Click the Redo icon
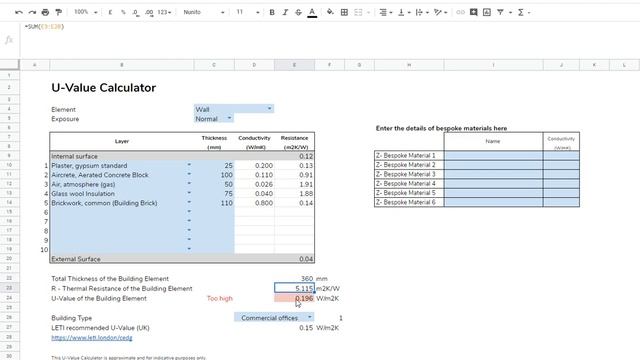Image resolution: width=640 pixels, height=360 pixels. tap(32, 12)
